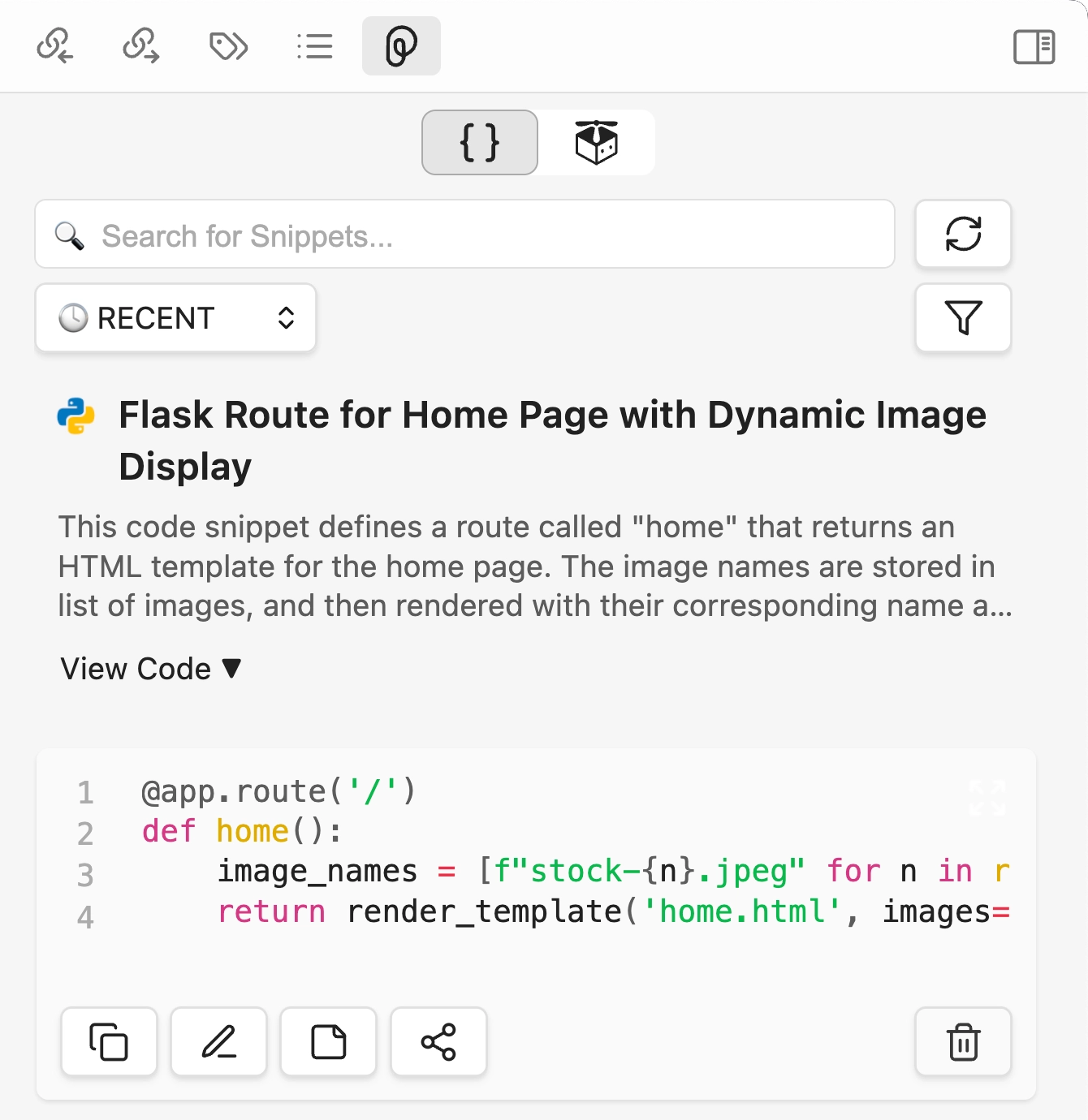1088x1120 pixels.
Task: Collapse the View Code section
Action: pos(149,669)
